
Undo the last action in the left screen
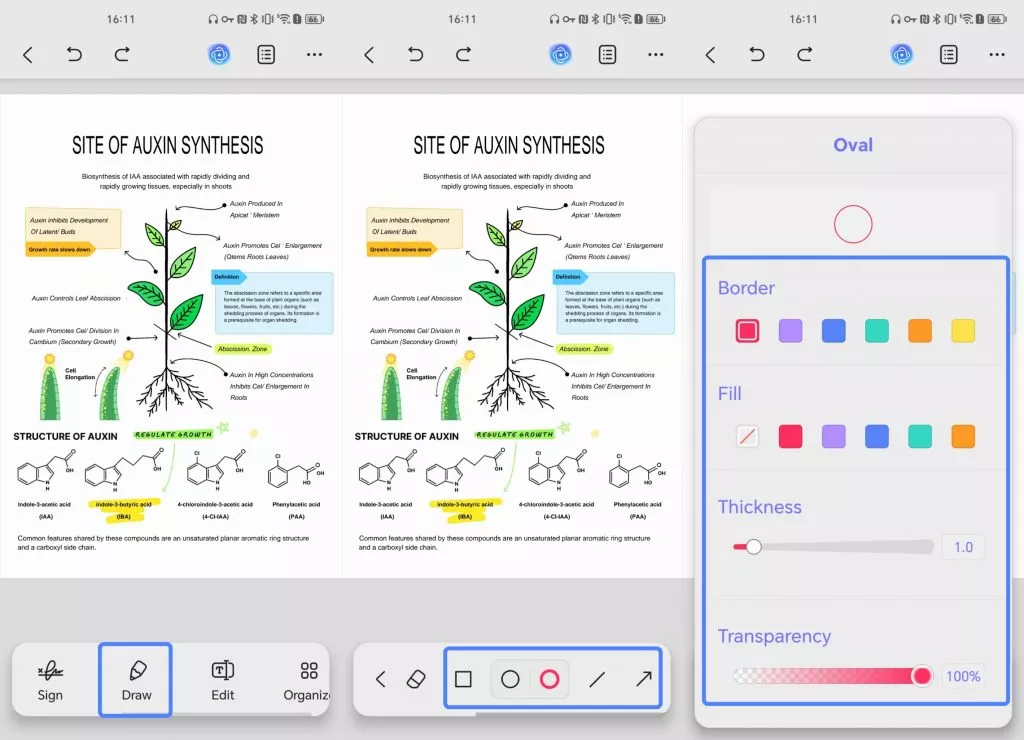click(74, 54)
